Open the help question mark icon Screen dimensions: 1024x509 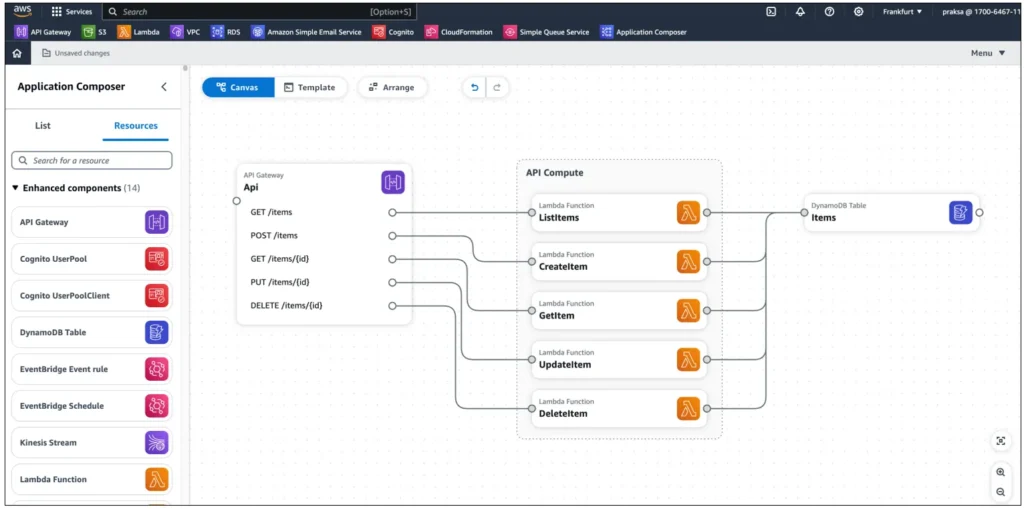pyautogui.click(x=829, y=12)
